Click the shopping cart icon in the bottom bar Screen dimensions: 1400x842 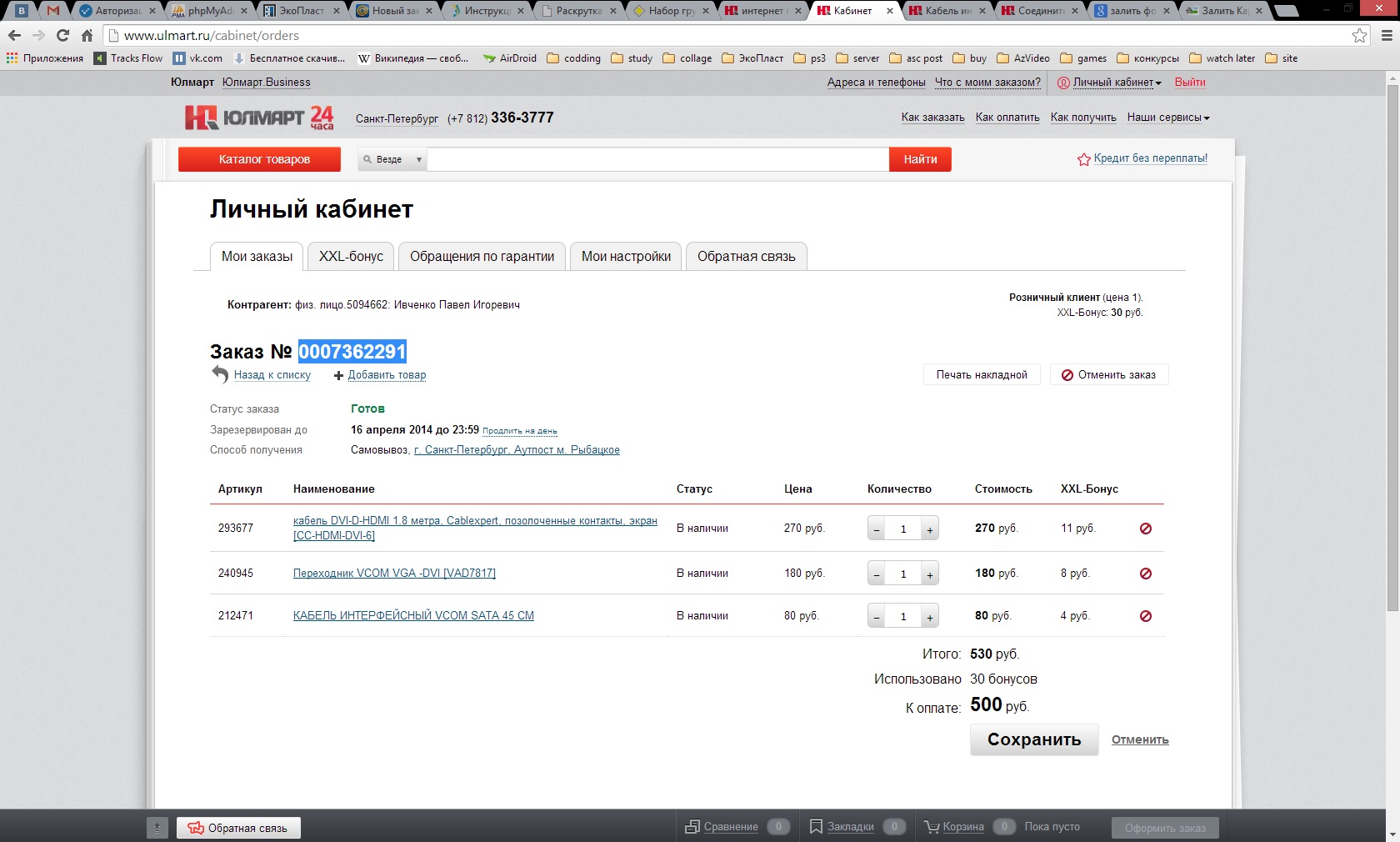coord(932,827)
